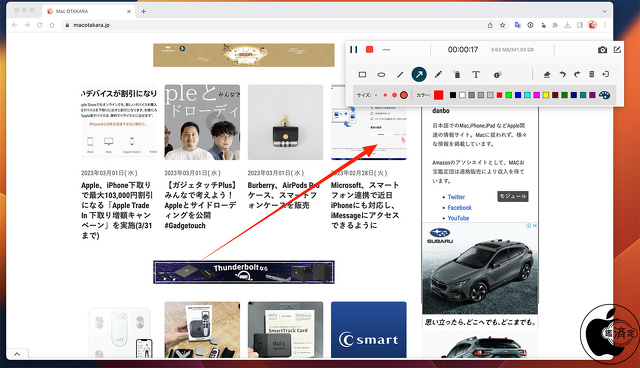
Task: Pick the magenta color swatch
Action: 537,95
